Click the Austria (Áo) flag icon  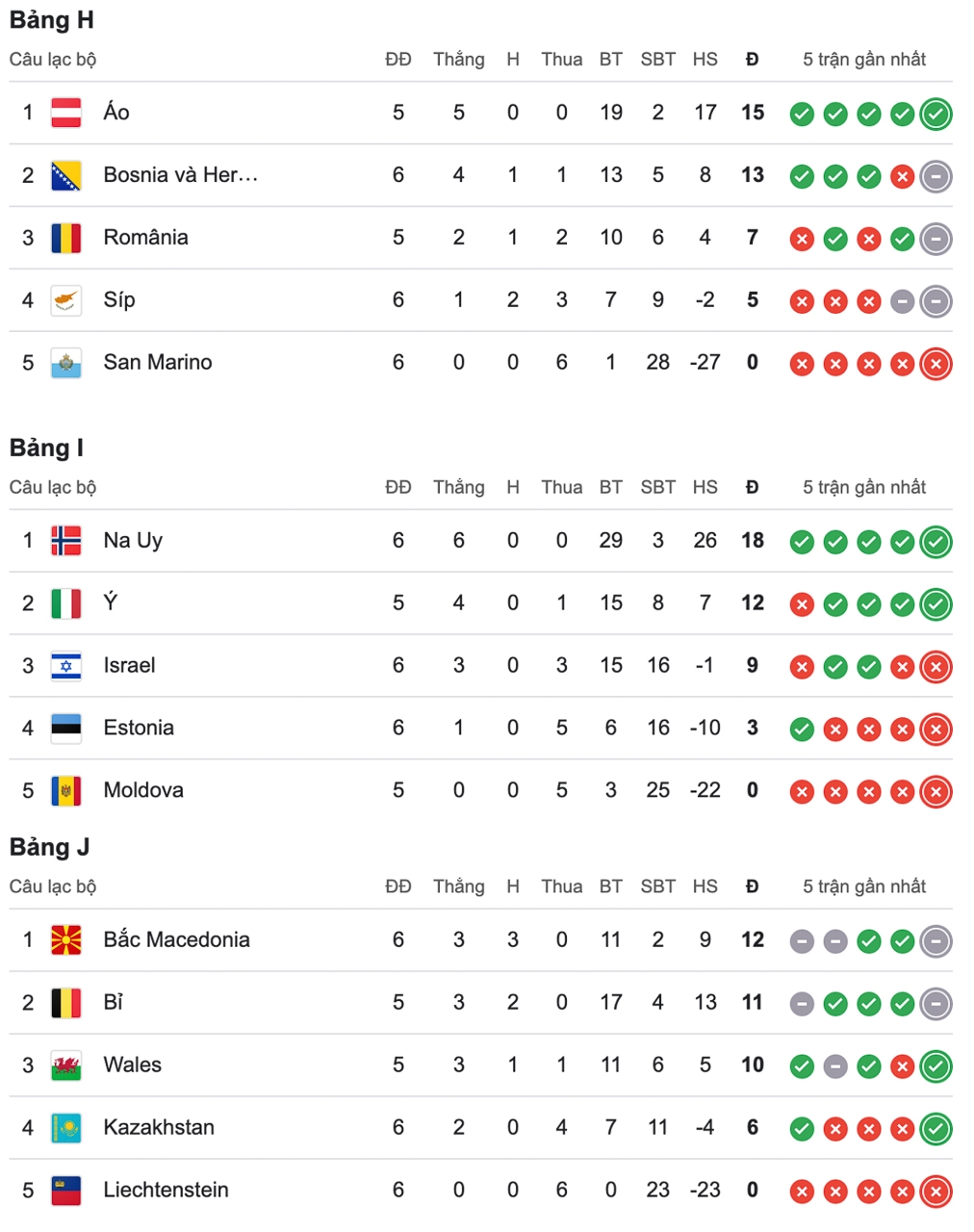click(65, 113)
